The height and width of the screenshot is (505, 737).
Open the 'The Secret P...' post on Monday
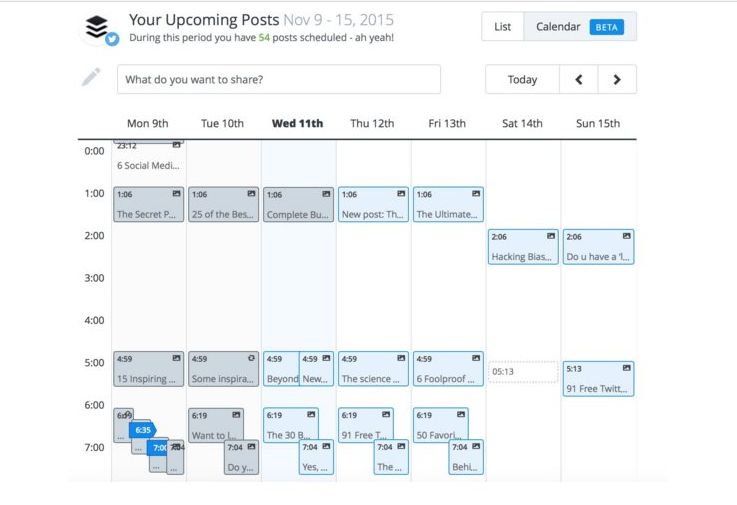[x=149, y=205]
